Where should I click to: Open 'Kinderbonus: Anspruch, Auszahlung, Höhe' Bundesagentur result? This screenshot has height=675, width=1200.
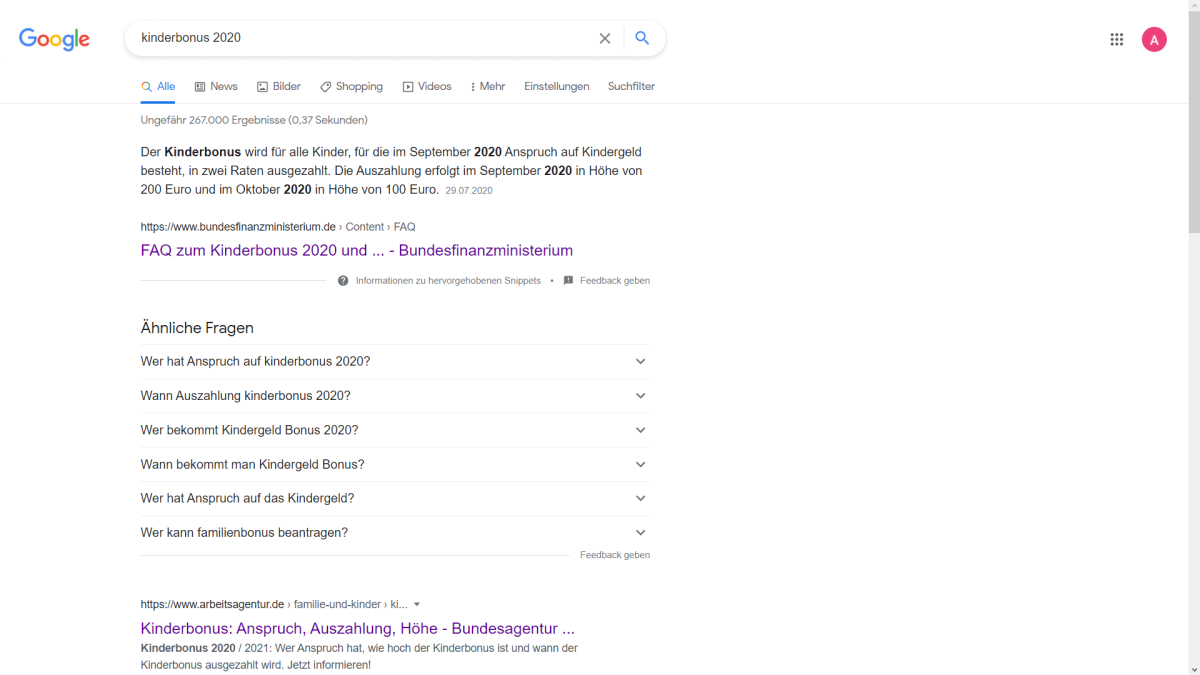coord(358,629)
